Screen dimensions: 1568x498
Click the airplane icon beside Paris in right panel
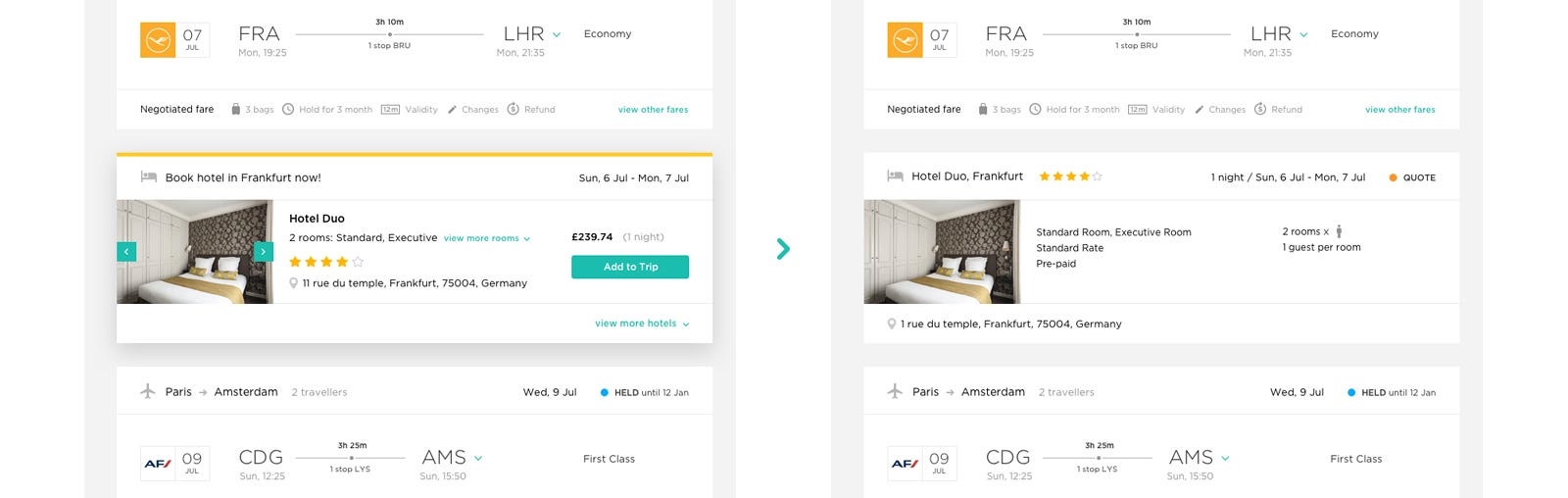point(895,391)
